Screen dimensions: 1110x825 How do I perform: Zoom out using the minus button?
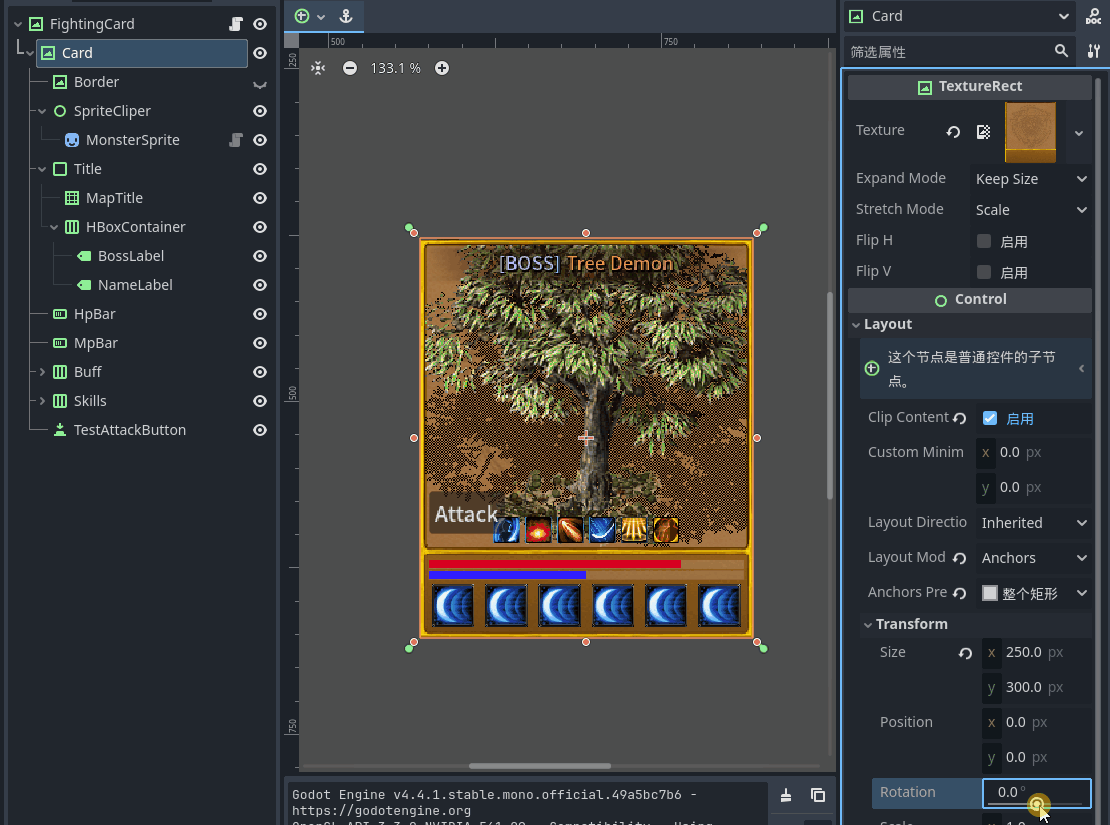pyautogui.click(x=349, y=68)
